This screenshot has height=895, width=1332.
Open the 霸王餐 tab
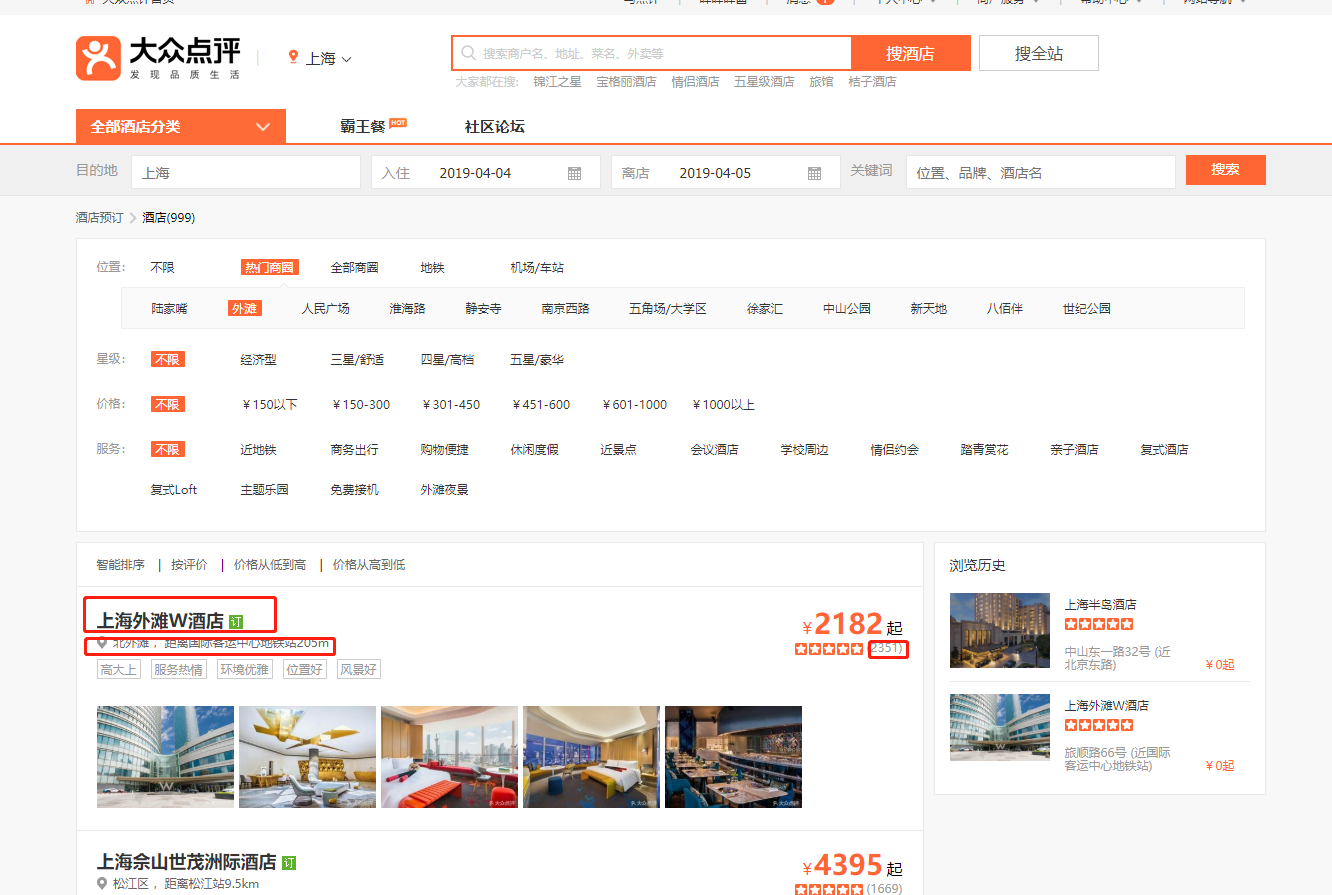362,126
